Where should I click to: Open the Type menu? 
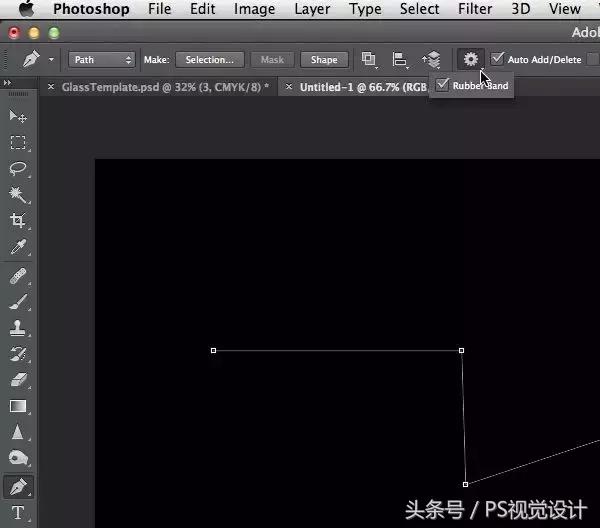click(x=365, y=9)
